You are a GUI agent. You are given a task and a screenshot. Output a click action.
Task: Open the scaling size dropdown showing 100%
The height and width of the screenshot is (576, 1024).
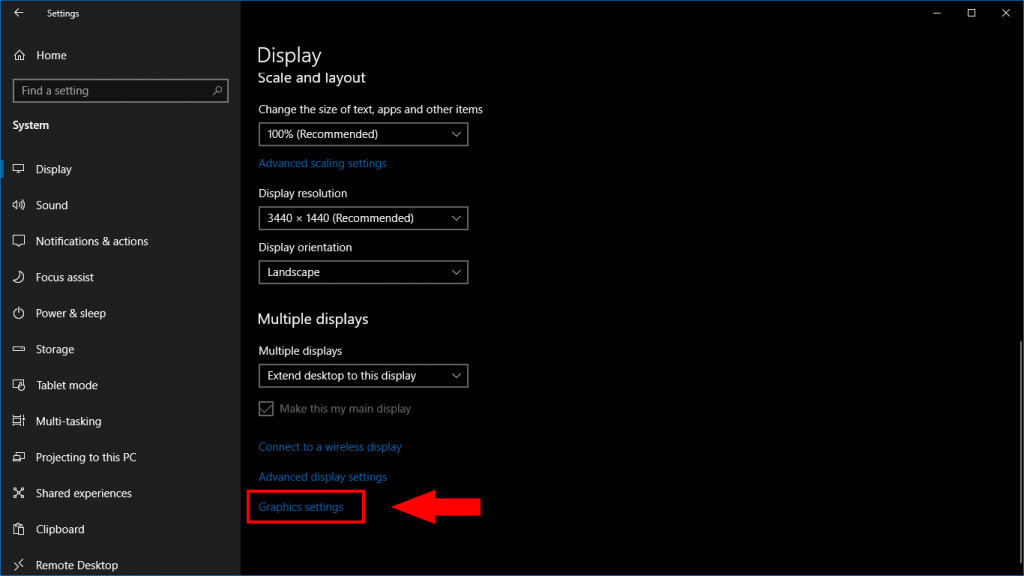363,134
